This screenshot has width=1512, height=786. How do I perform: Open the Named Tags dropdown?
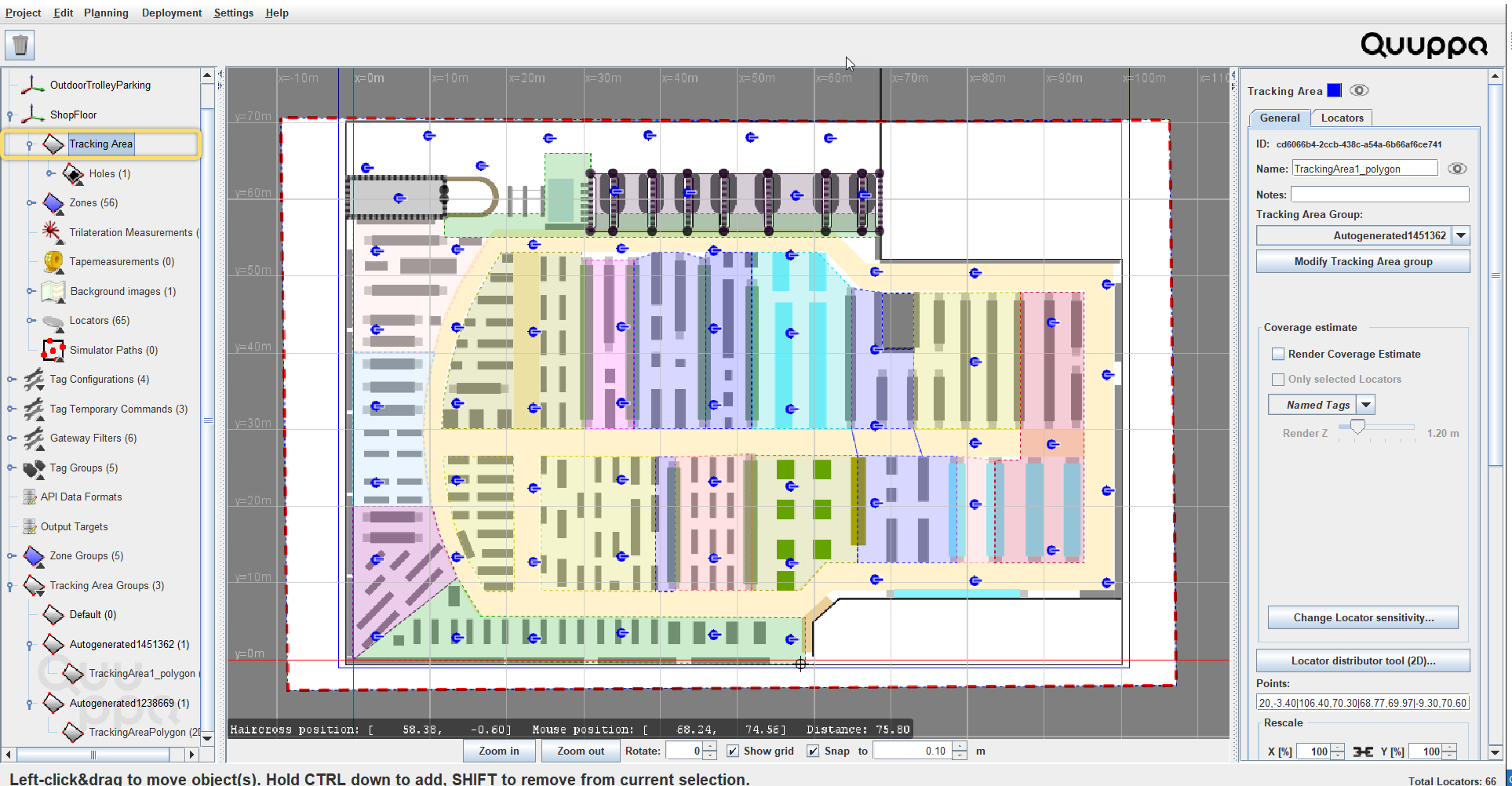(1366, 405)
